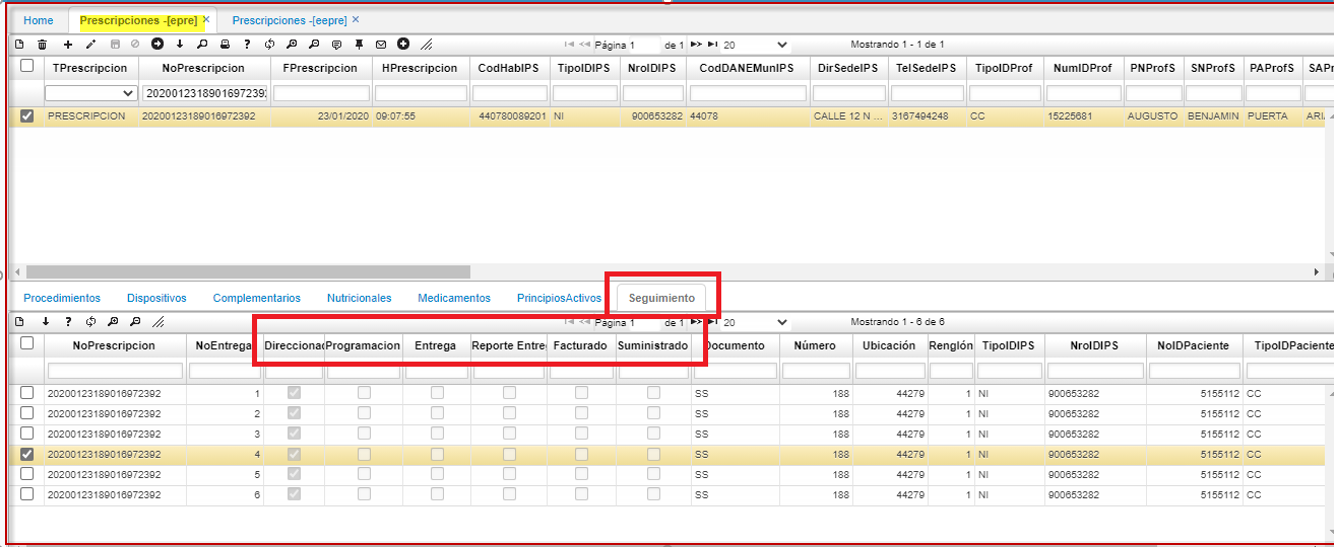
Task: Click the printer icon in top toolbar
Action: coord(225,45)
